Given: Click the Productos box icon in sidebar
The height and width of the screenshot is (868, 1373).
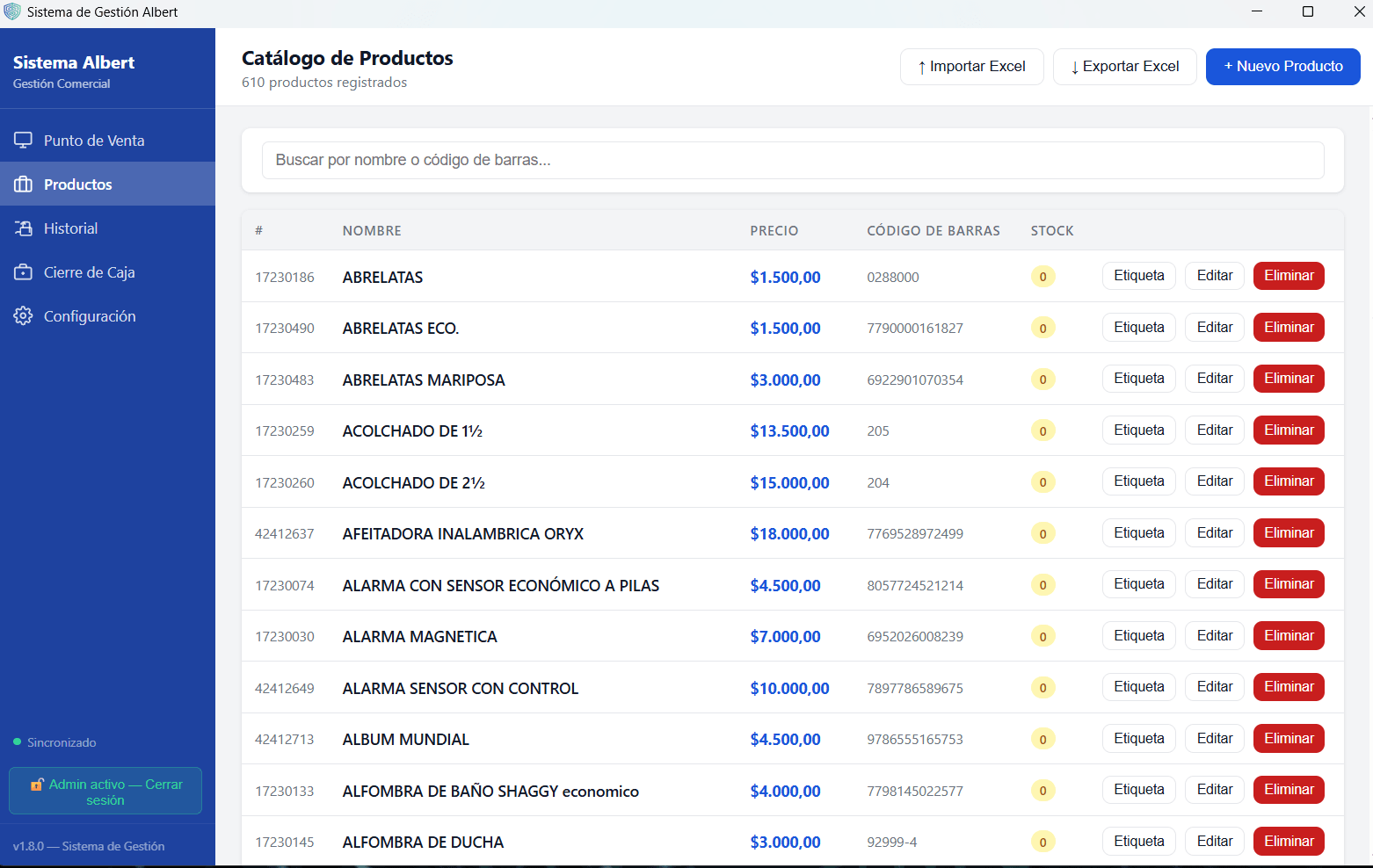Looking at the screenshot, I should [x=23, y=184].
